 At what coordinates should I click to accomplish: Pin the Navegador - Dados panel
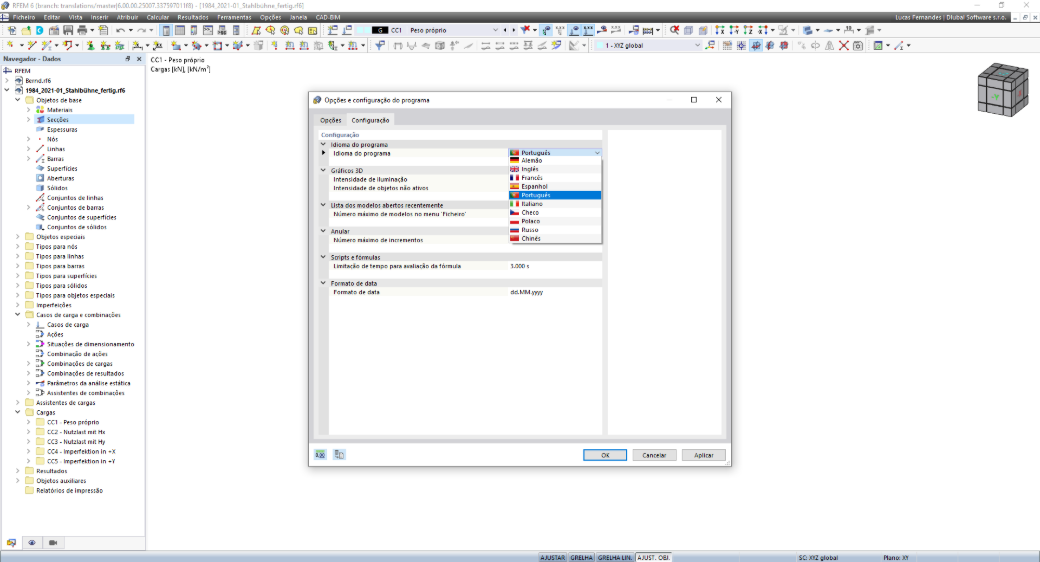click(128, 59)
